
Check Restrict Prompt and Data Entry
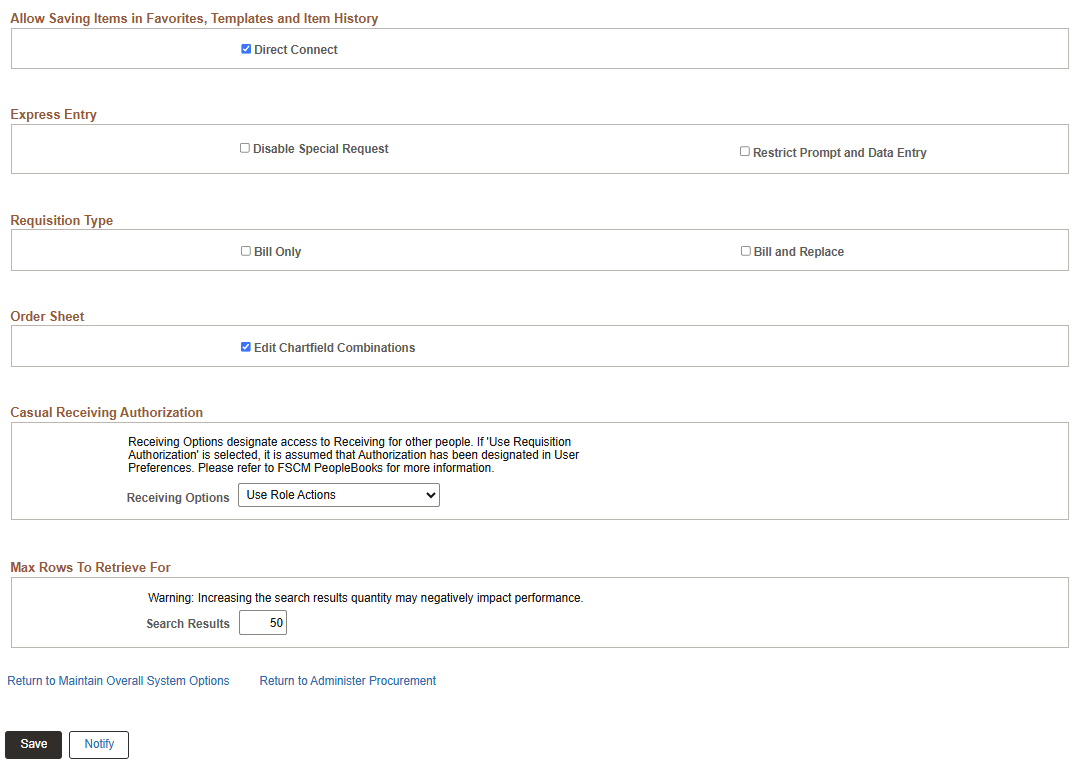point(745,151)
